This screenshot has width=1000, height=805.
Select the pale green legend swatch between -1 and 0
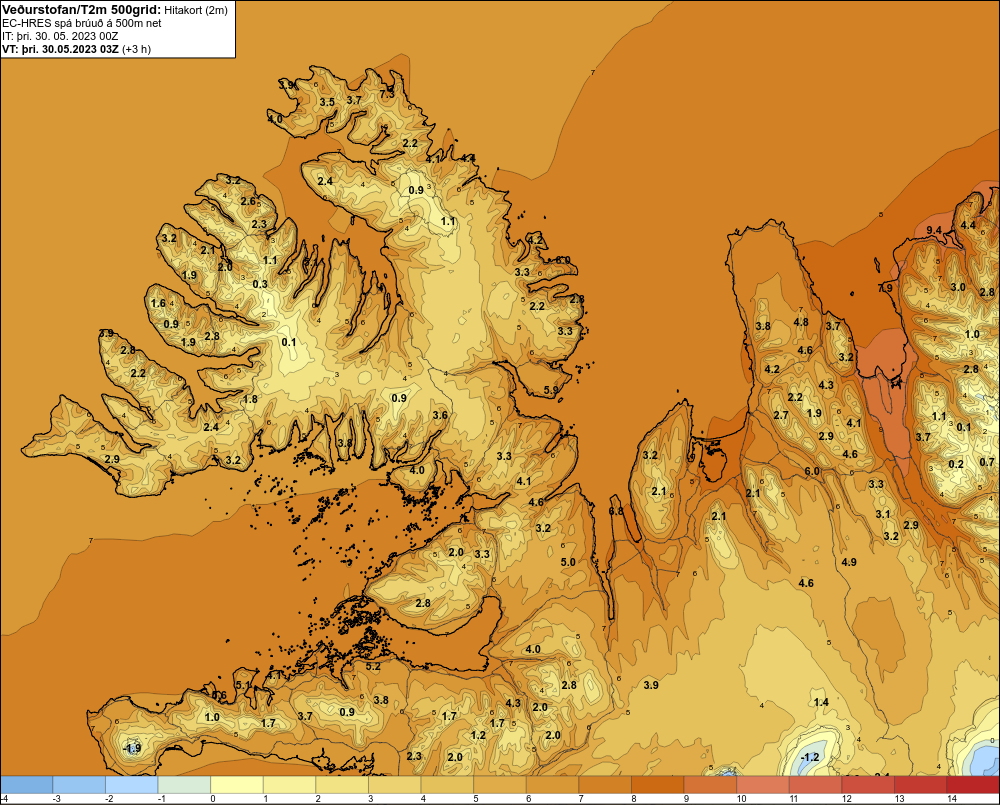tap(184, 784)
